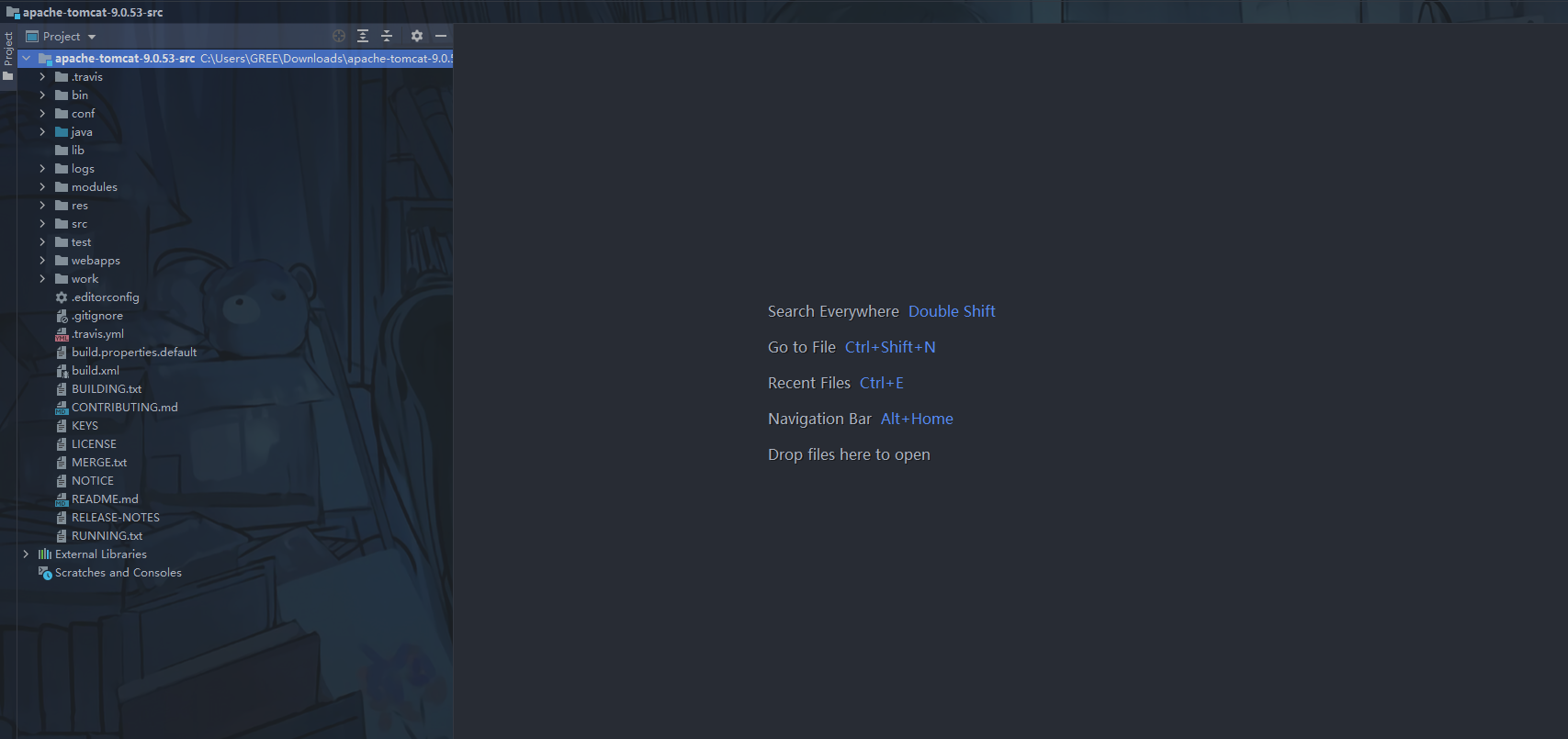Click the 'Double Shift' shortcut text

coord(952,311)
